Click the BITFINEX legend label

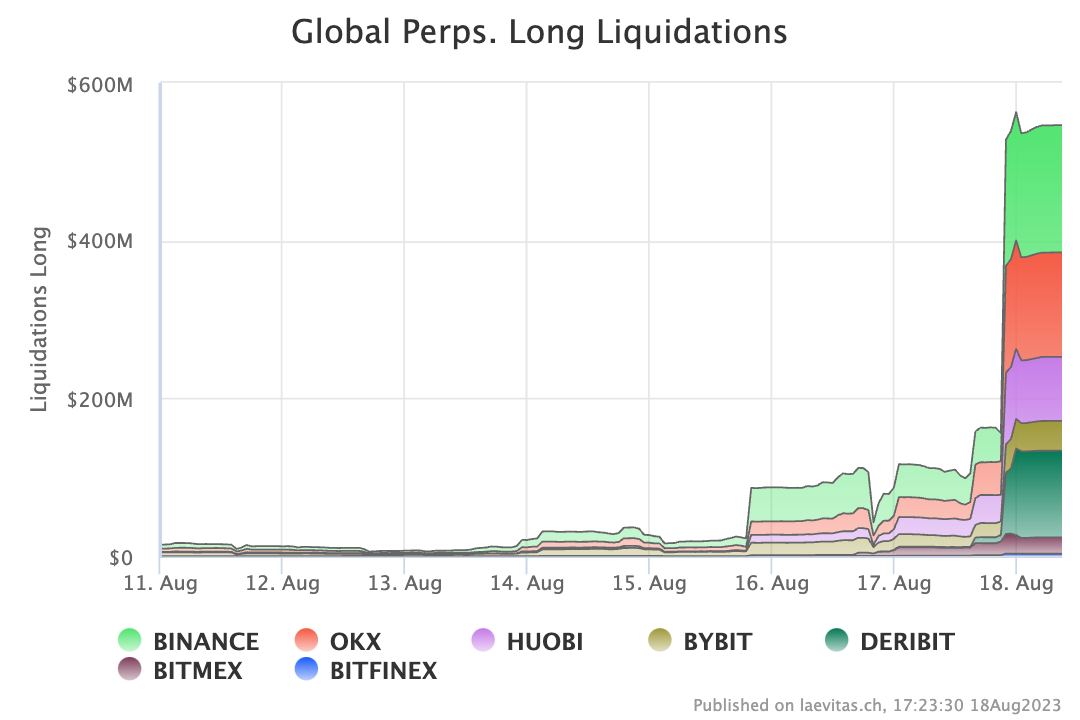383,670
